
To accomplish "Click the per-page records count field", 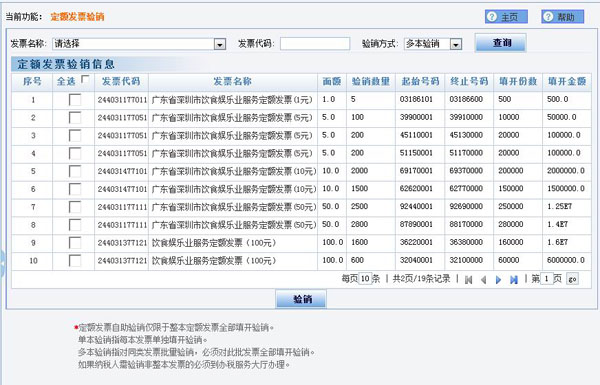I will (x=365, y=279).
